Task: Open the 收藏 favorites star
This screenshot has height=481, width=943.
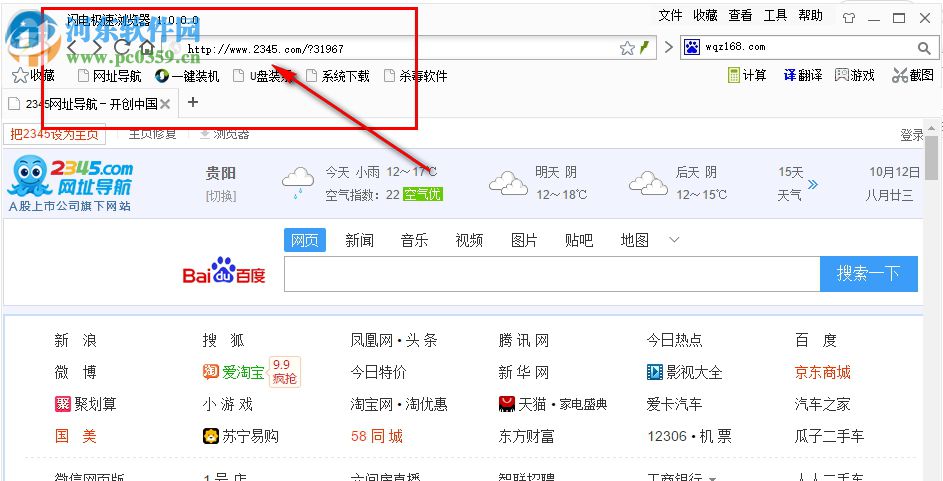Action: pos(33,76)
